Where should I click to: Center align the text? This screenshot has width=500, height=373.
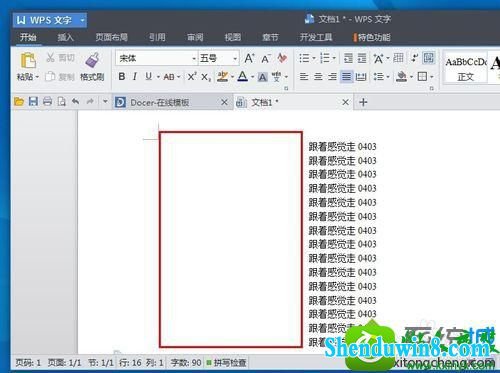tap(318, 77)
